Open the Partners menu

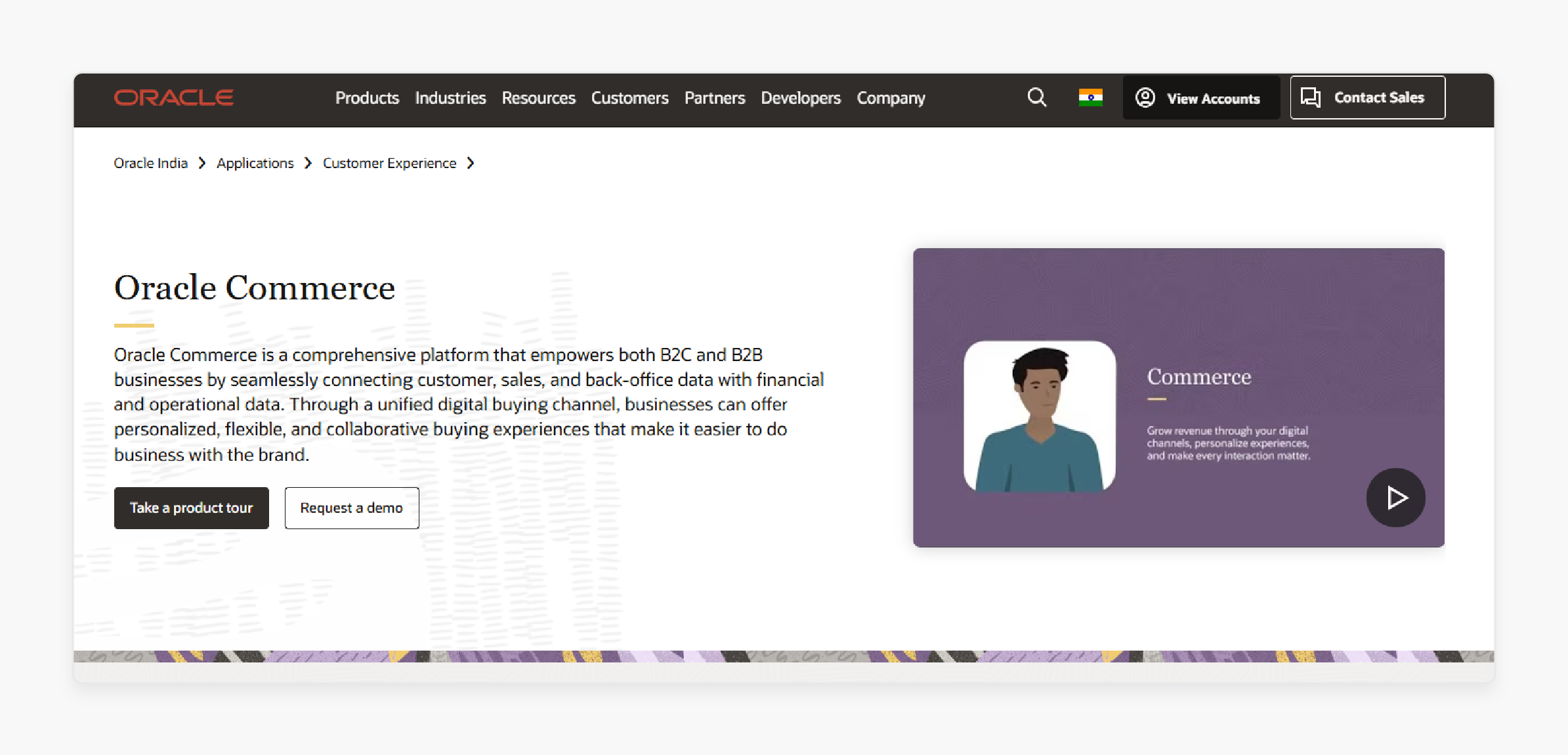[x=714, y=98]
